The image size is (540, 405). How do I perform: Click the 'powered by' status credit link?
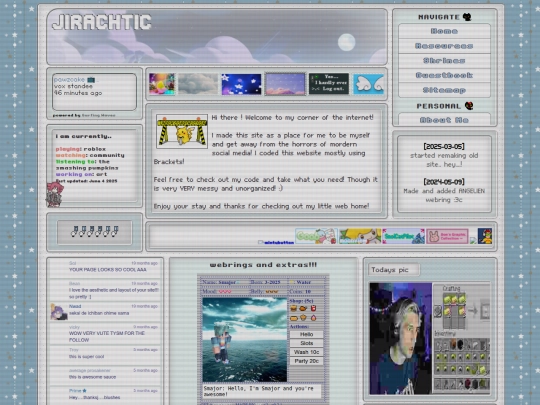(98, 115)
